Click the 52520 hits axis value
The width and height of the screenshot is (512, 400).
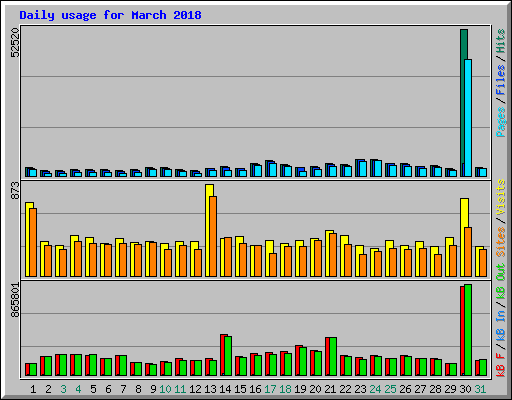click(x=15, y=42)
